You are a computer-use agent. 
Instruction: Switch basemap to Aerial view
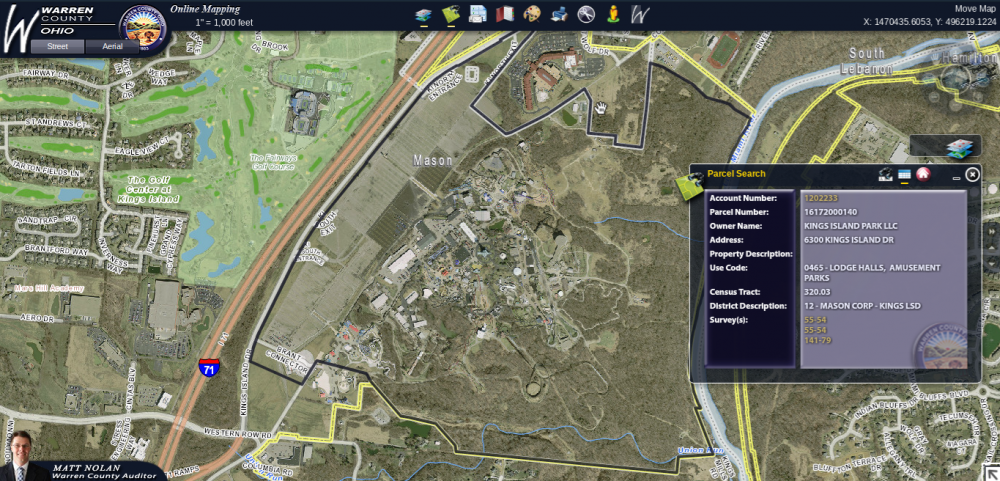coord(112,47)
